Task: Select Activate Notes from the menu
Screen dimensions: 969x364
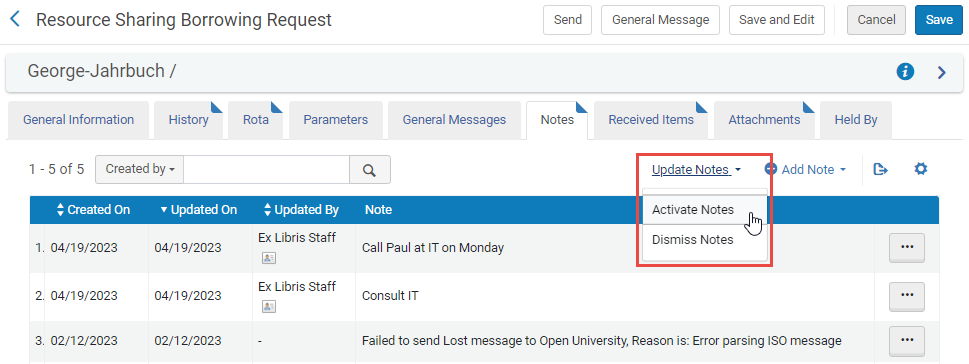Action: (x=693, y=210)
